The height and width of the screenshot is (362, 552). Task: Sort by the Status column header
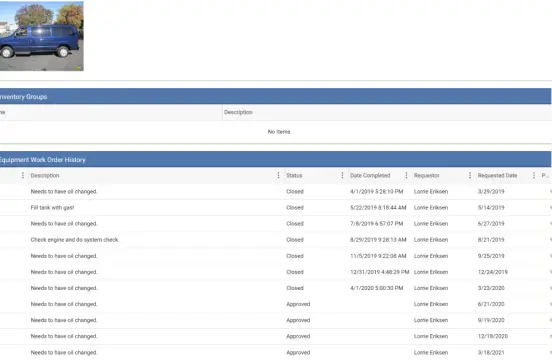(294, 175)
